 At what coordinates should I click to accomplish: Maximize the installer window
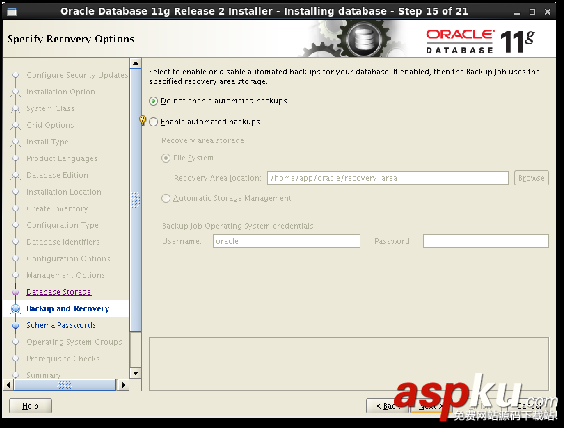tap(532, 12)
